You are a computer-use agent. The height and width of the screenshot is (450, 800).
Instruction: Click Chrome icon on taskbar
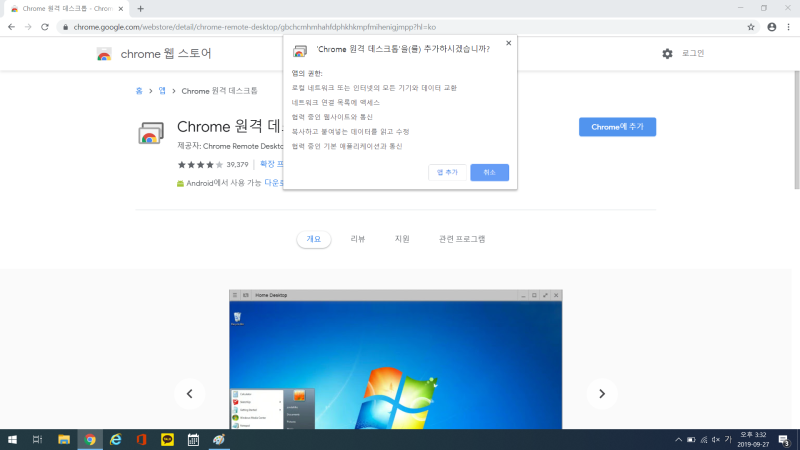(x=90, y=439)
